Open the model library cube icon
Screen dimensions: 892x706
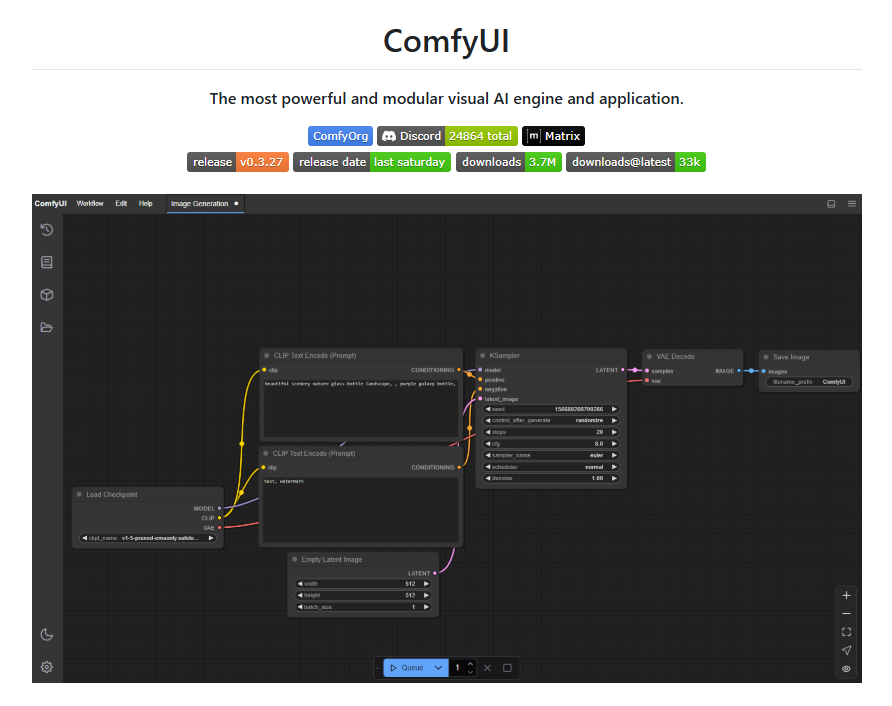(x=47, y=295)
